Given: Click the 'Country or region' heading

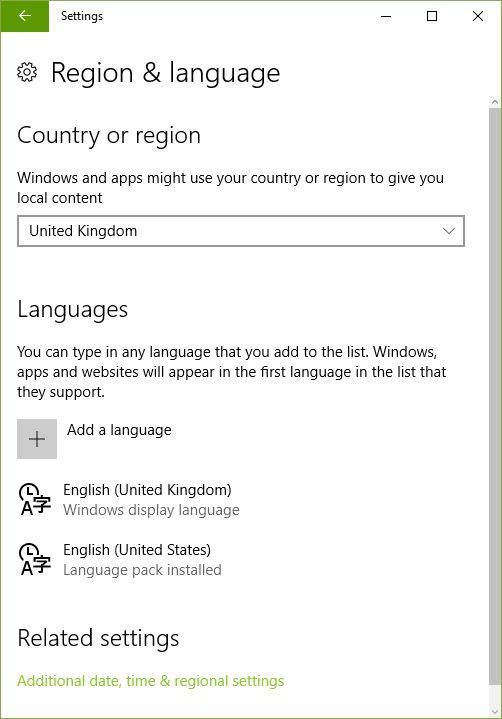Looking at the screenshot, I should 109,136.
